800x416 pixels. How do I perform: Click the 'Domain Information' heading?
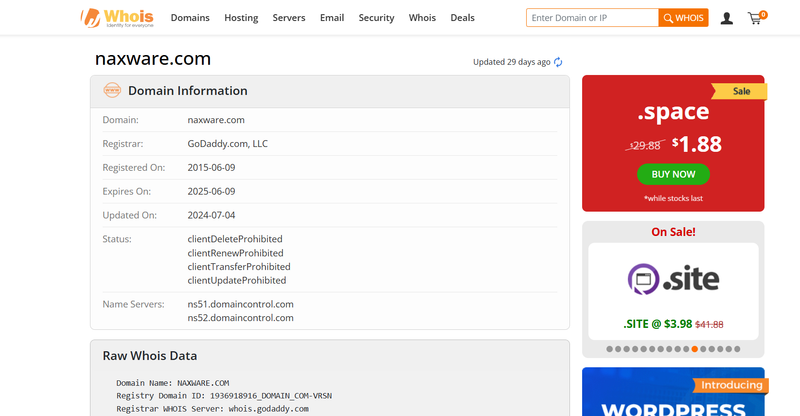tap(188, 91)
